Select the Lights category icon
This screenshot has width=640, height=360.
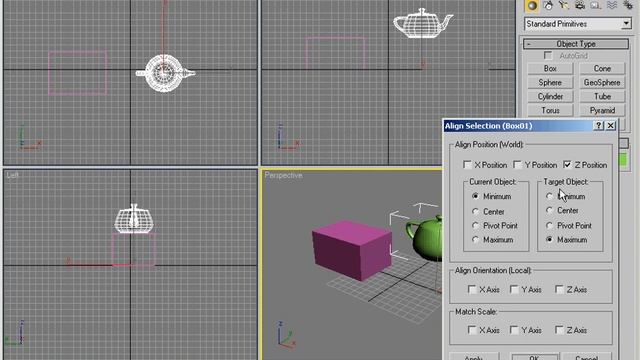(564, 5)
